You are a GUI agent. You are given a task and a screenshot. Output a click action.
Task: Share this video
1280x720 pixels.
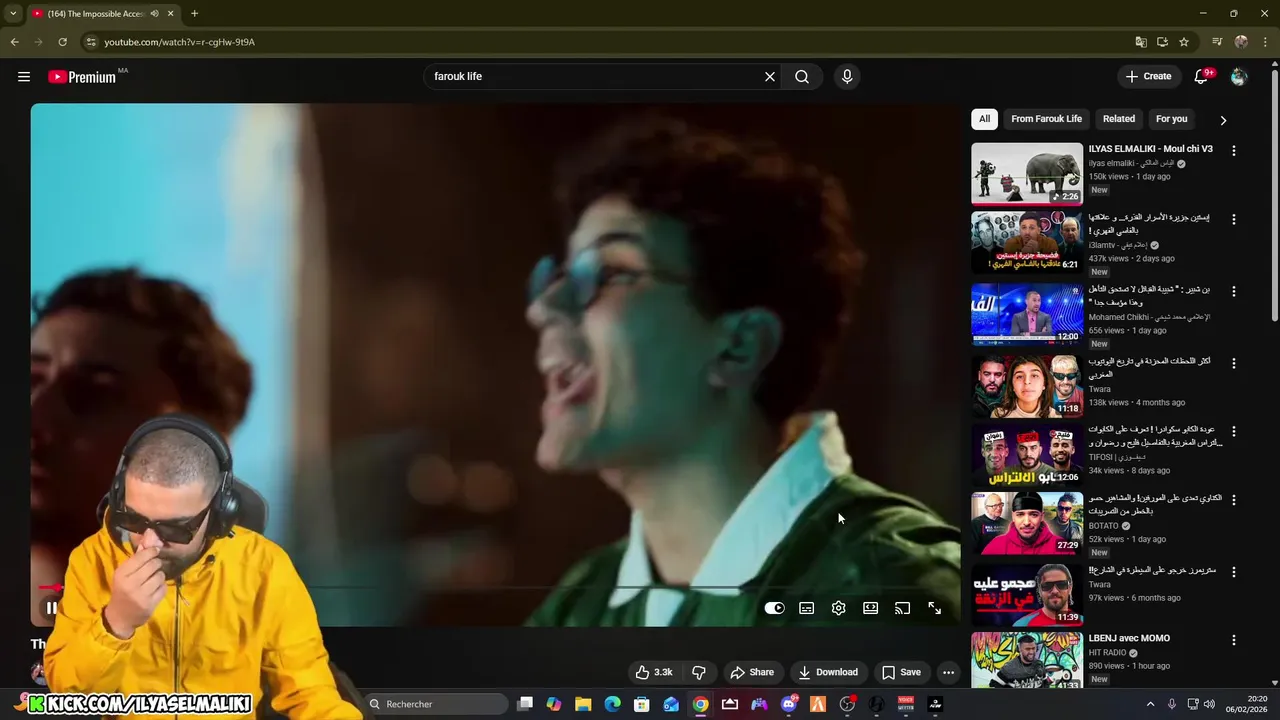[752, 672]
